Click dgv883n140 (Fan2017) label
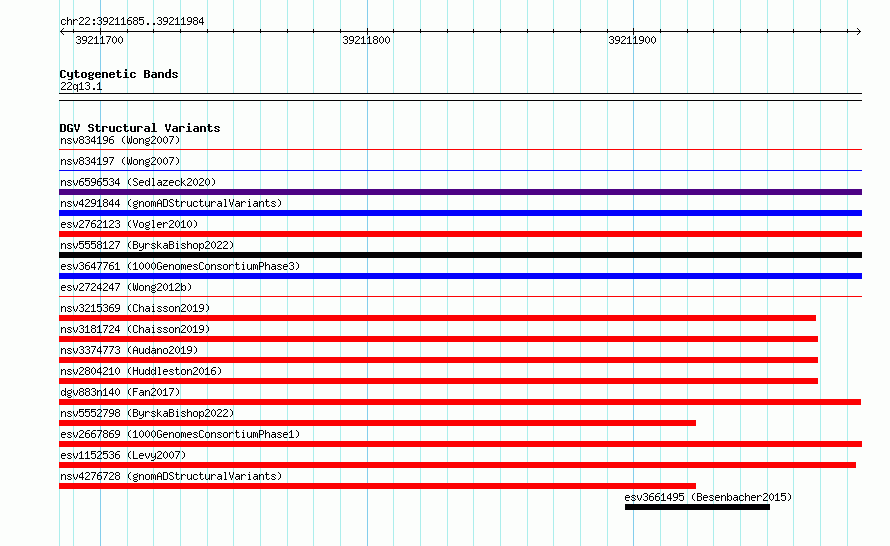Viewport: 890px width, 546px height. coord(120,392)
